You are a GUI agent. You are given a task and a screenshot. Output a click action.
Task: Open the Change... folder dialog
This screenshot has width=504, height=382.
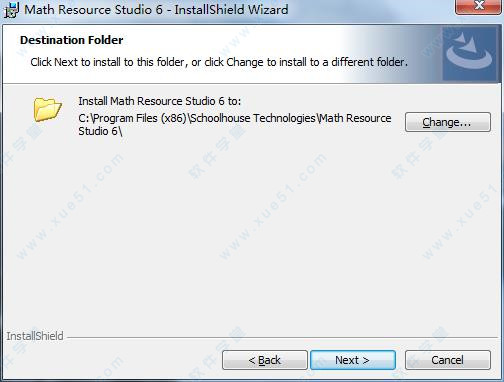(x=448, y=122)
